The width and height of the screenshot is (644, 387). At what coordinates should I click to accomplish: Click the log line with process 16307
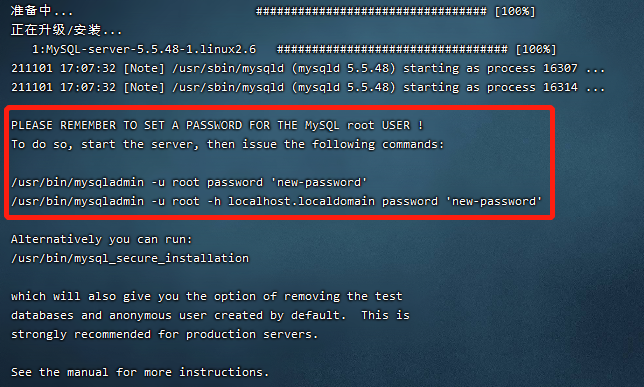pyautogui.click(x=308, y=68)
